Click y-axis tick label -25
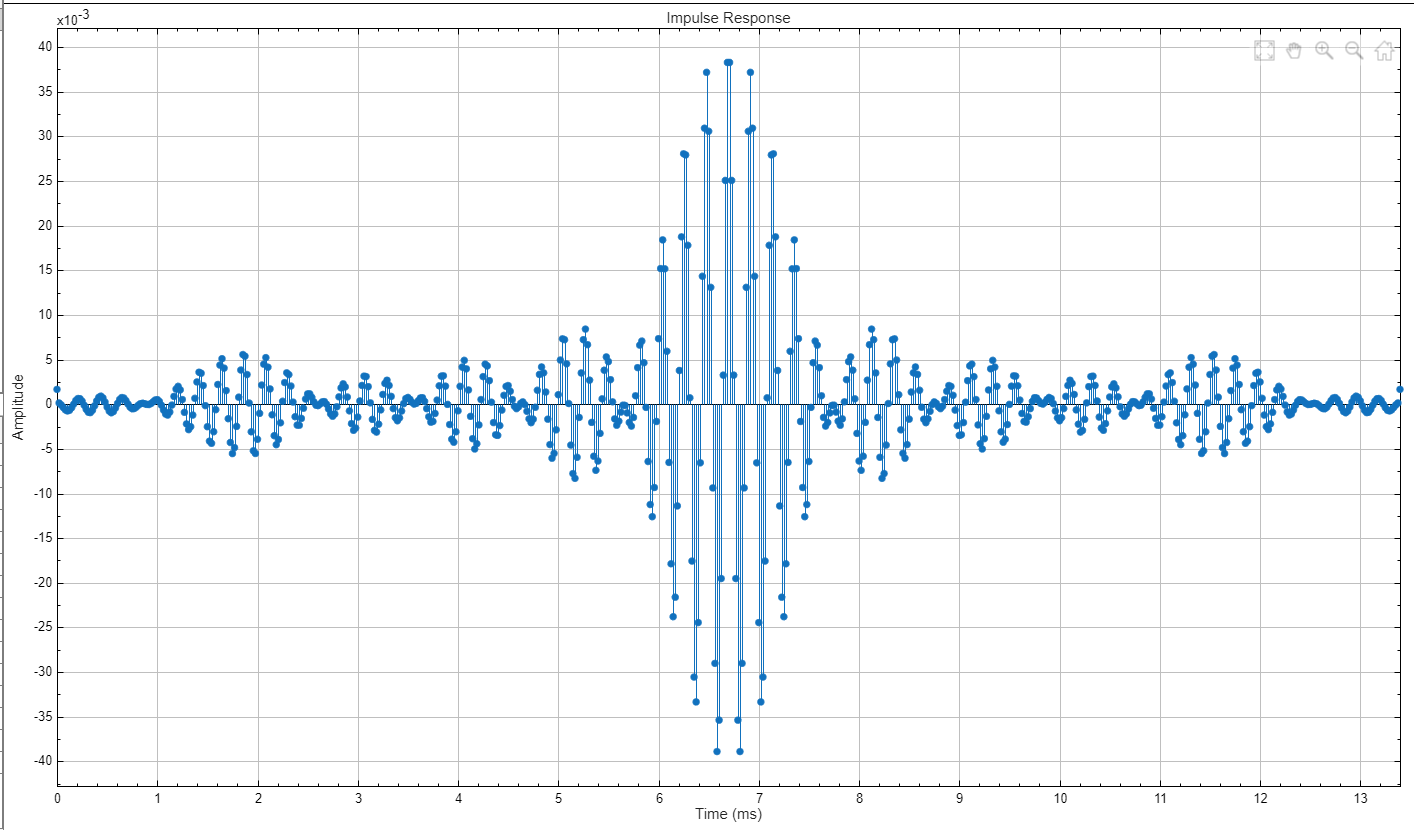Viewport: 1414px width, 830px height. point(42,627)
